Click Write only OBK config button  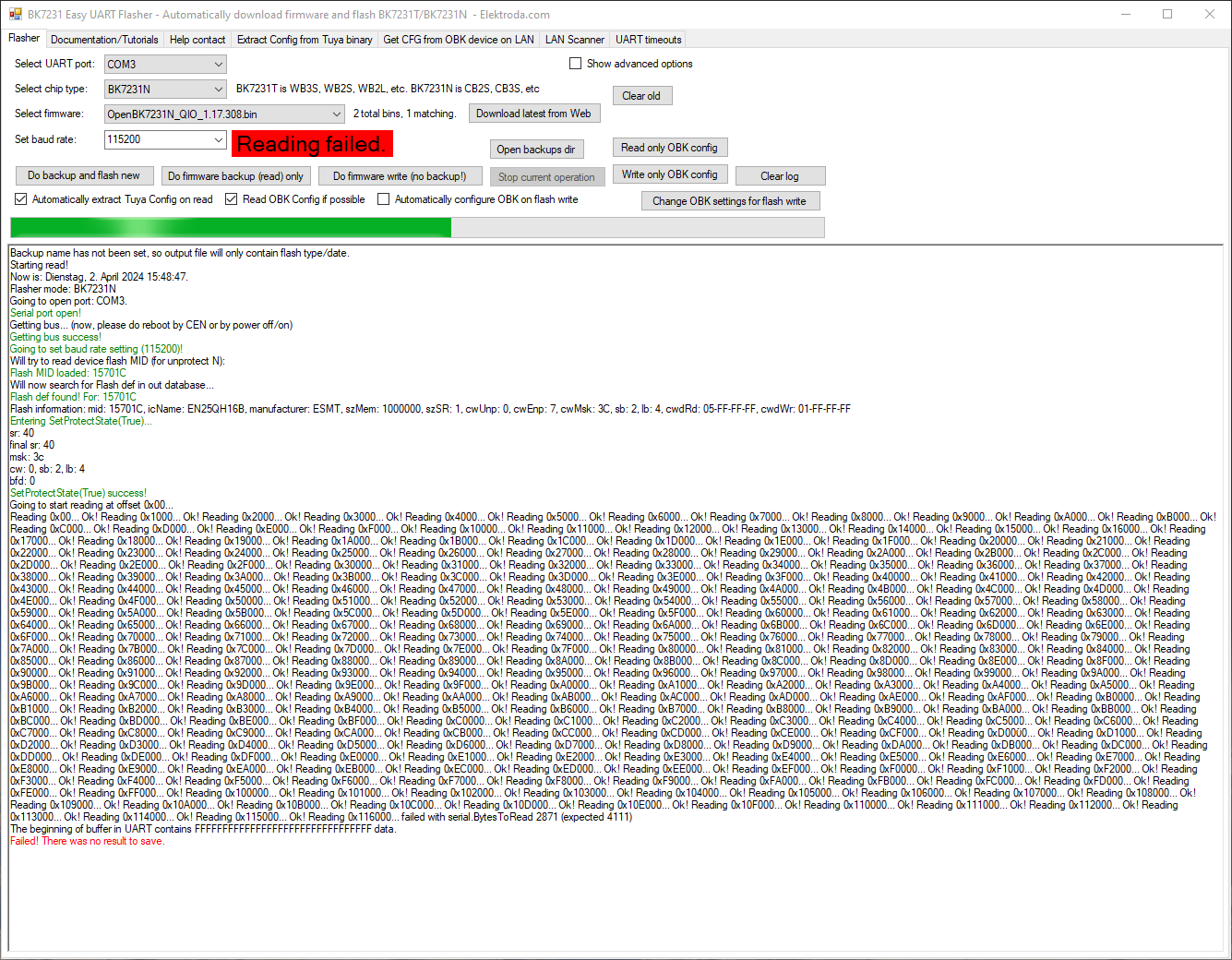[670, 174]
